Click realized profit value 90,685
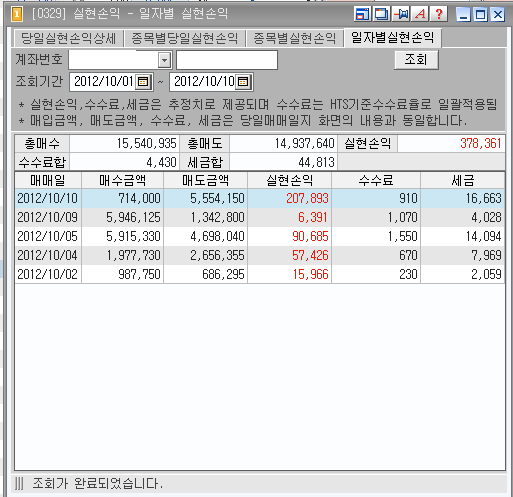The height and width of the screenshot is (497, 513). (310, 236)
